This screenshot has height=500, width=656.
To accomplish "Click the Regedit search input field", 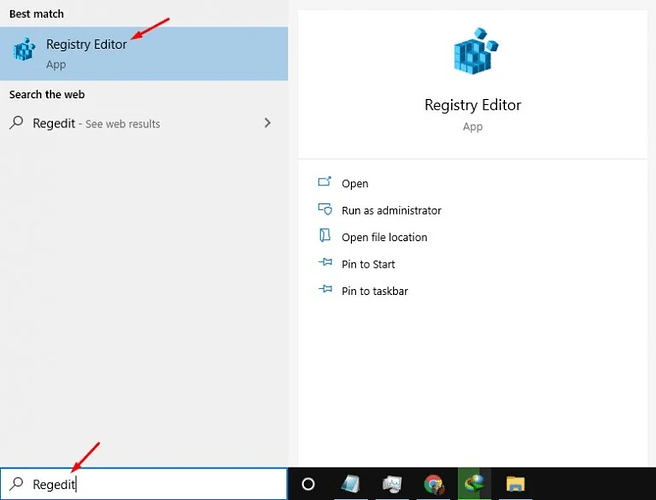I will pyautogui.click(x=144, y=484).
